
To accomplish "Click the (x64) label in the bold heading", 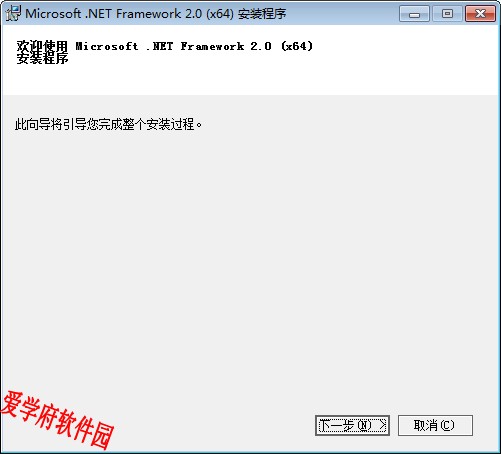I will [297, 46].
